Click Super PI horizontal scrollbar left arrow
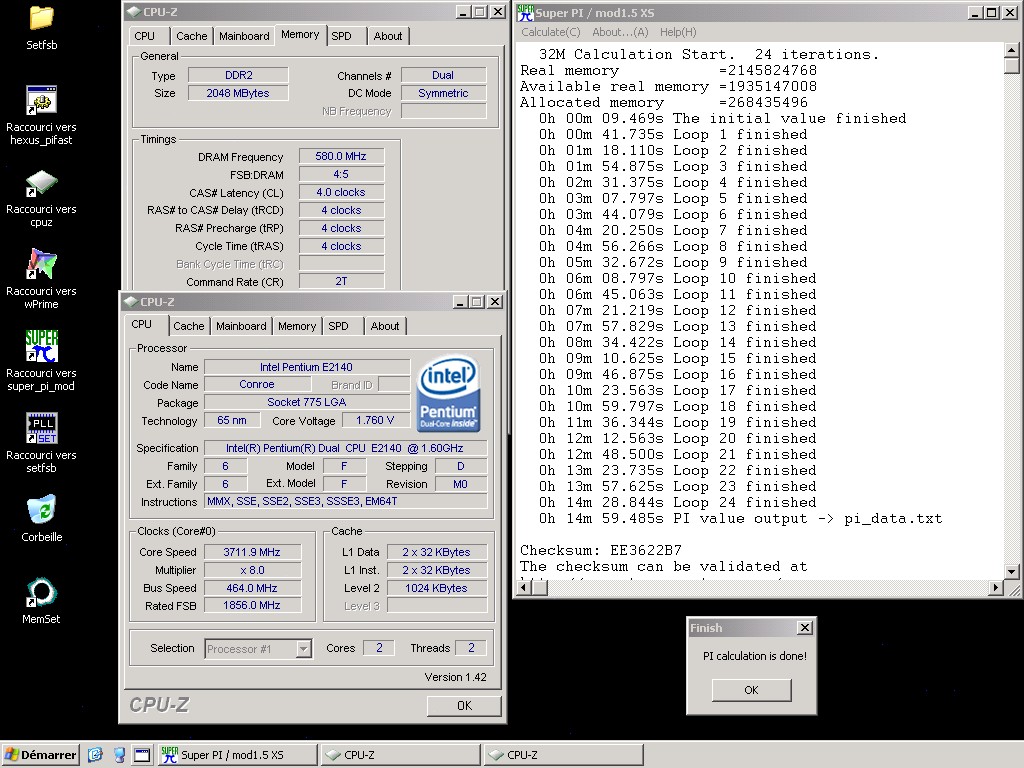This screenshot has height=768, width=1024. pos(524,588)
